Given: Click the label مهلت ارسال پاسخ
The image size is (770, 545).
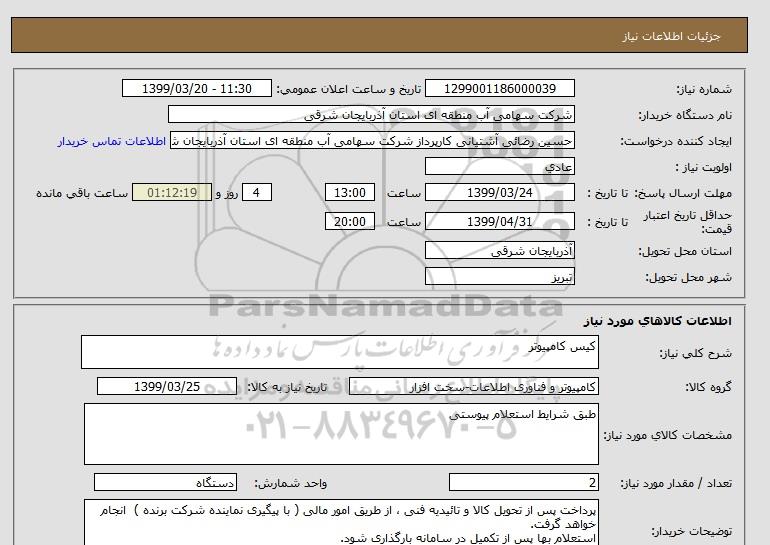Looking at the screenshot, I should (x=682, y=193).
